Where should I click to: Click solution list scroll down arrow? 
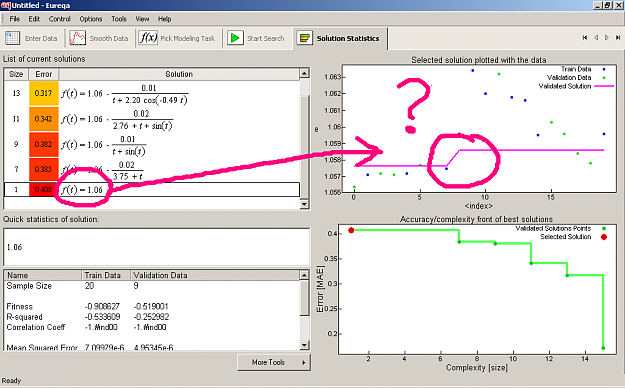304,204
